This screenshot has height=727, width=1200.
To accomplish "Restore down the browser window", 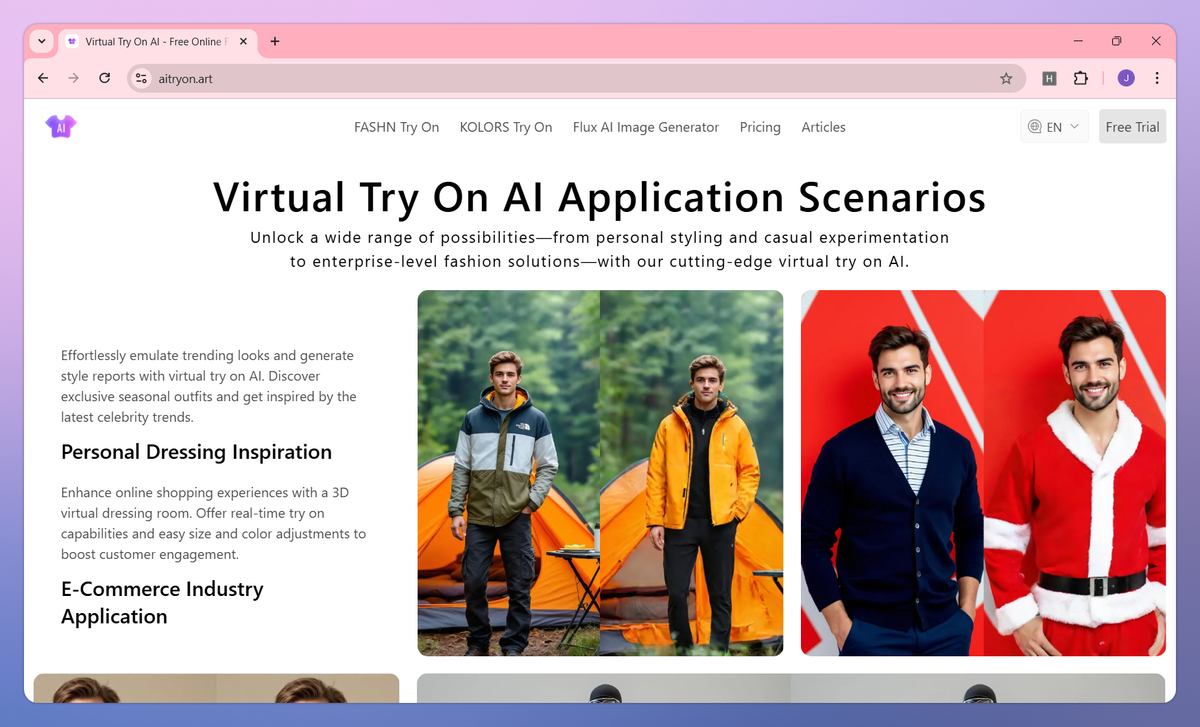I will 1117,41.
